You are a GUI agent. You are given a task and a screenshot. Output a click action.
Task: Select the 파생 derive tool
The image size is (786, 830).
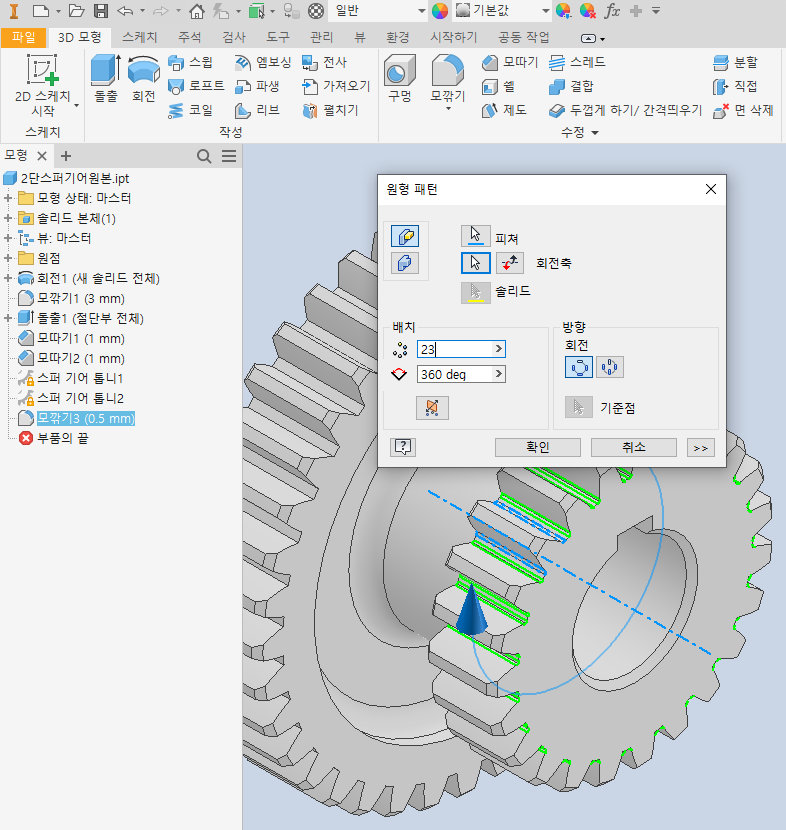click(257, 86)
